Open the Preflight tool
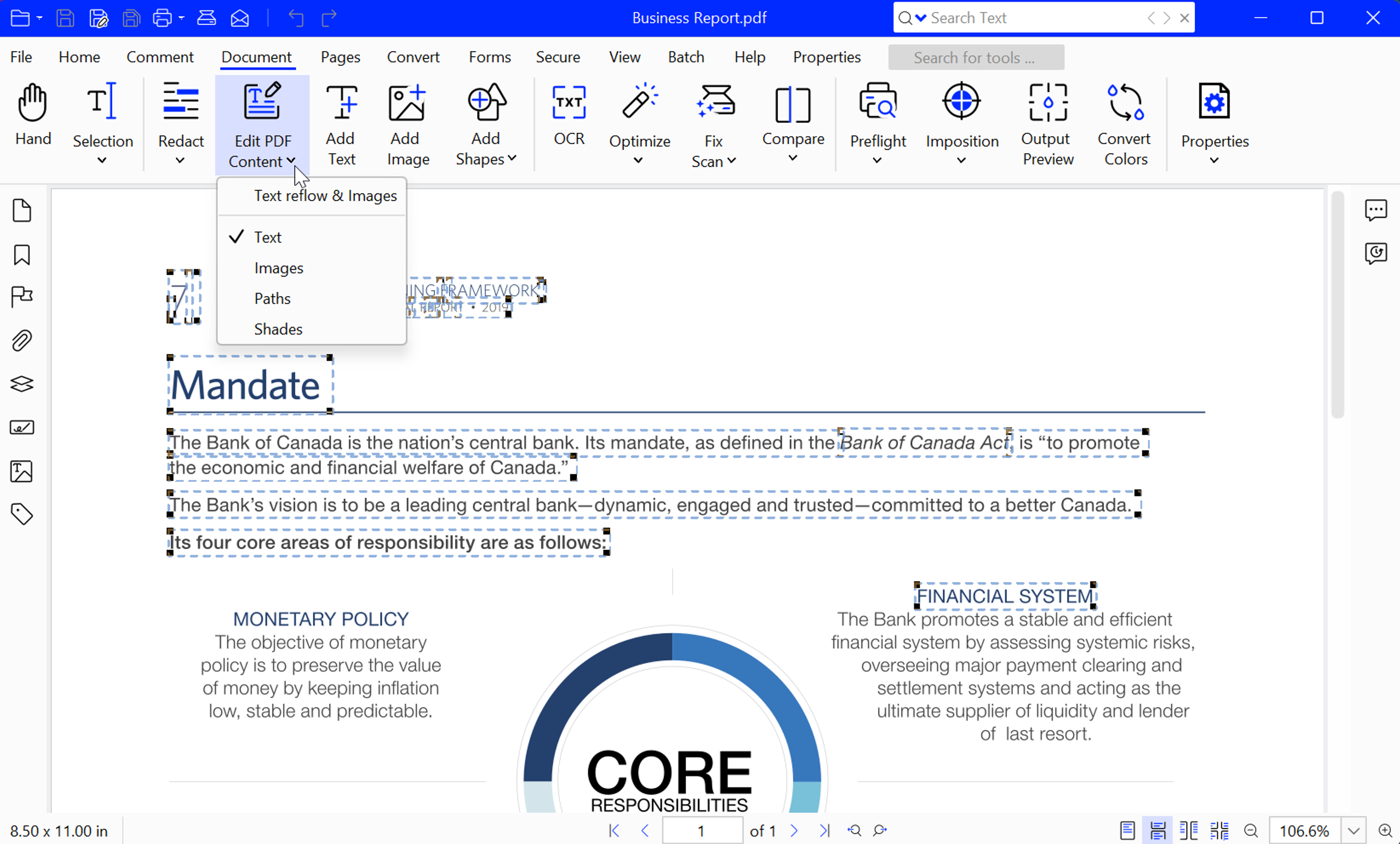Image resolution: width=1400 pixels, height=844 pixels. tap(877, 123)
